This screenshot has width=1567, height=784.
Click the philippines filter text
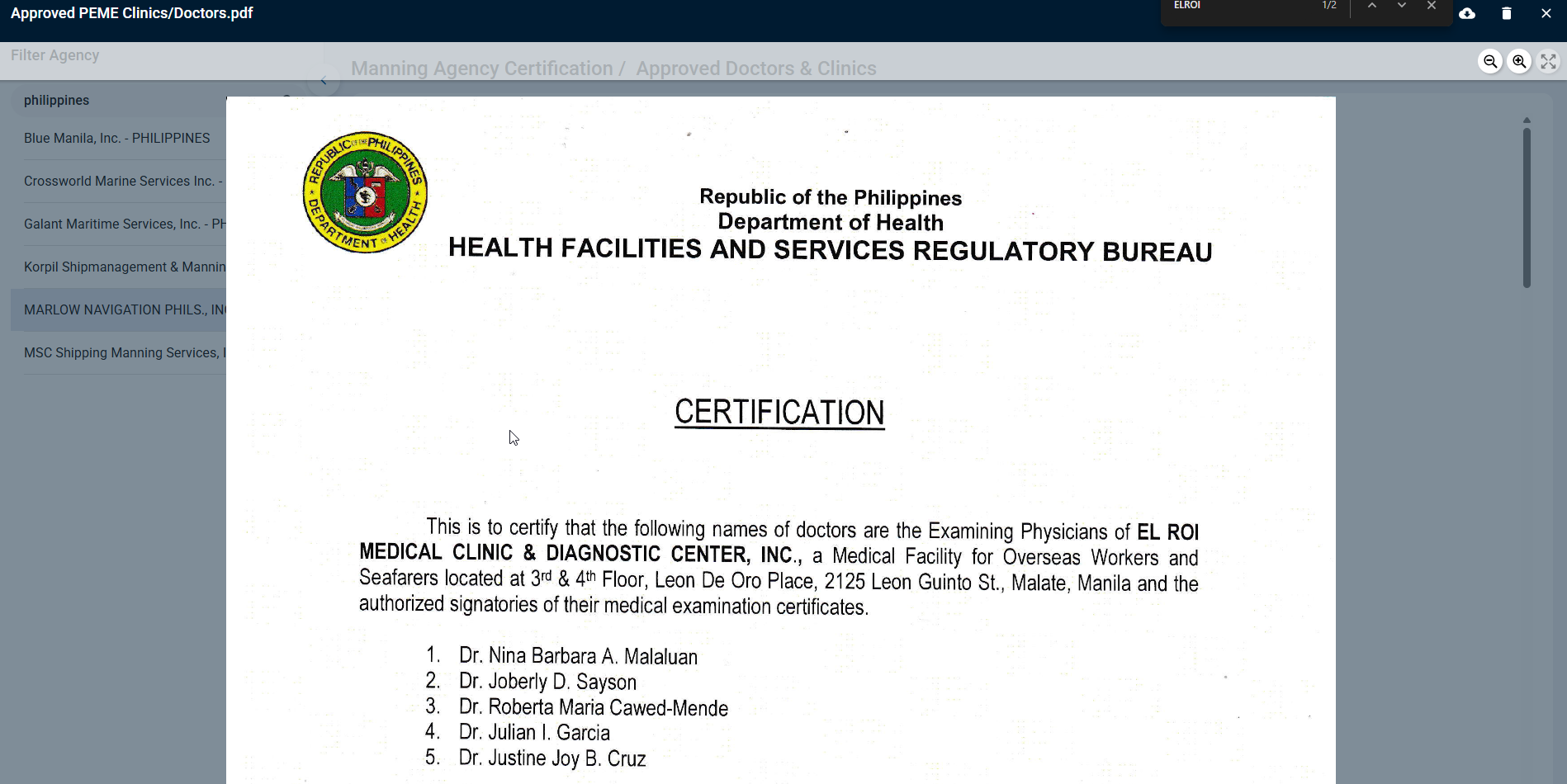[x=56, y=100]
